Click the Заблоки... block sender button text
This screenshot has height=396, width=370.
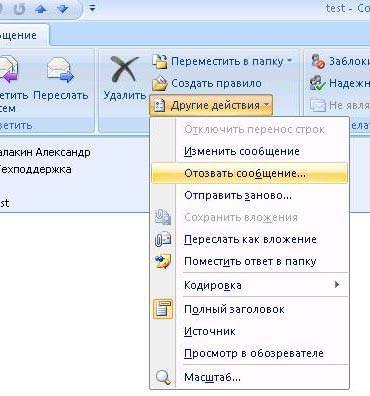349,61
